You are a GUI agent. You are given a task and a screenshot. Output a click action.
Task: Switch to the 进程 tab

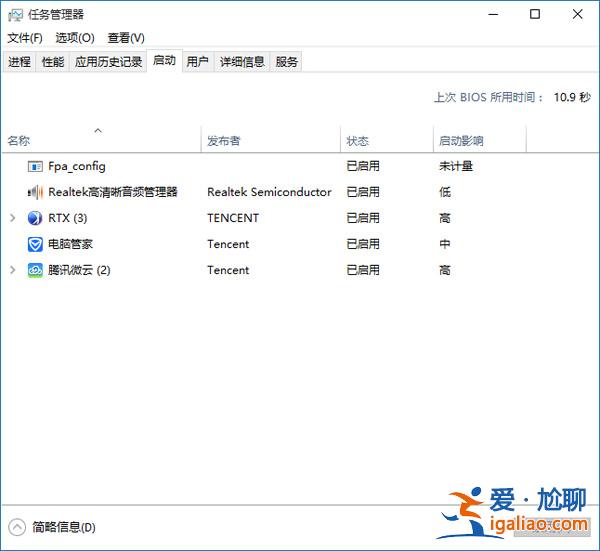pyautogui.click(x=19, y=62)
